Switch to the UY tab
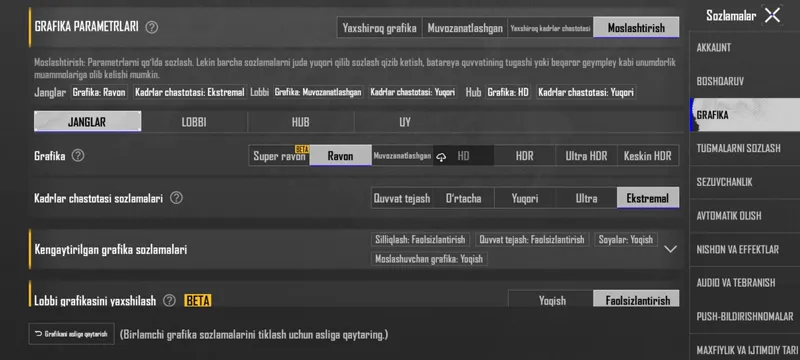Screen dimensions: 800x360 pos(405,122)
